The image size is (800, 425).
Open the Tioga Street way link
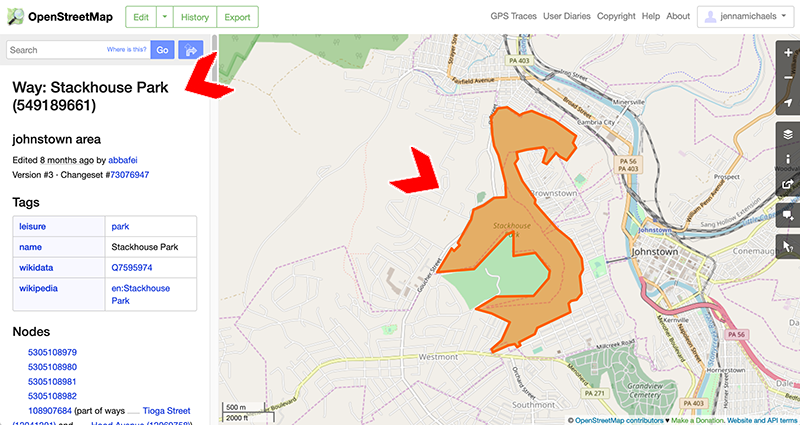[x=166, y=410]
